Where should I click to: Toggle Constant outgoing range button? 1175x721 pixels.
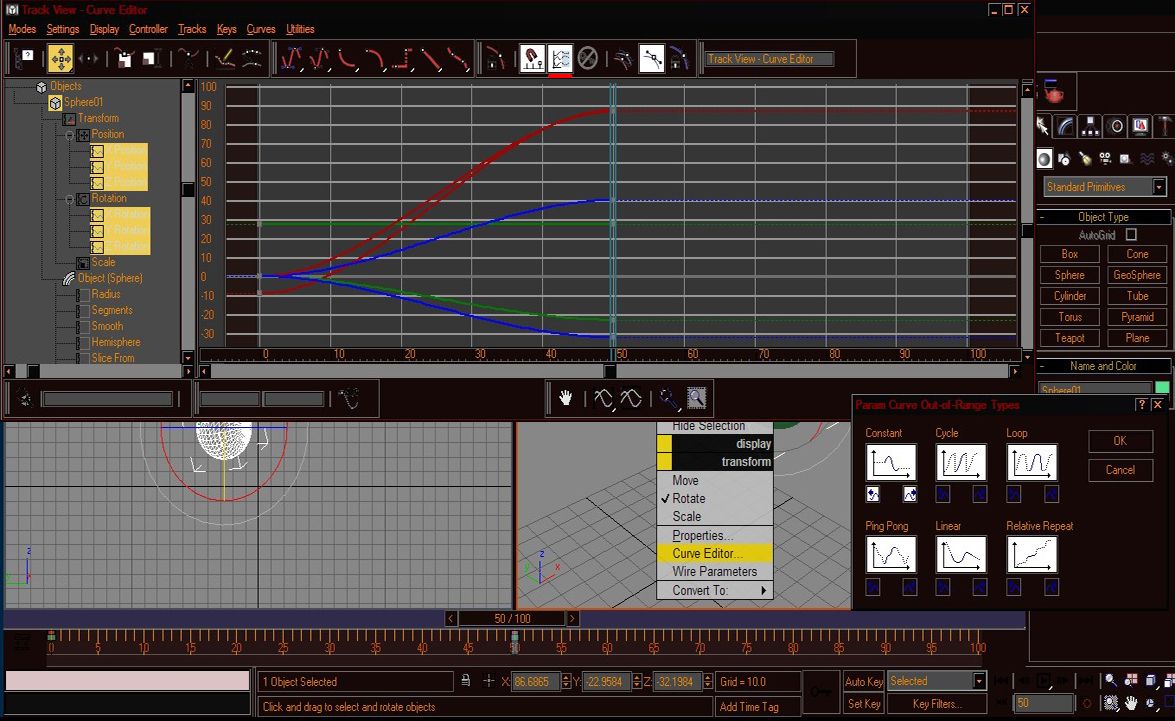pyautogui.click(x=910, y=494)
